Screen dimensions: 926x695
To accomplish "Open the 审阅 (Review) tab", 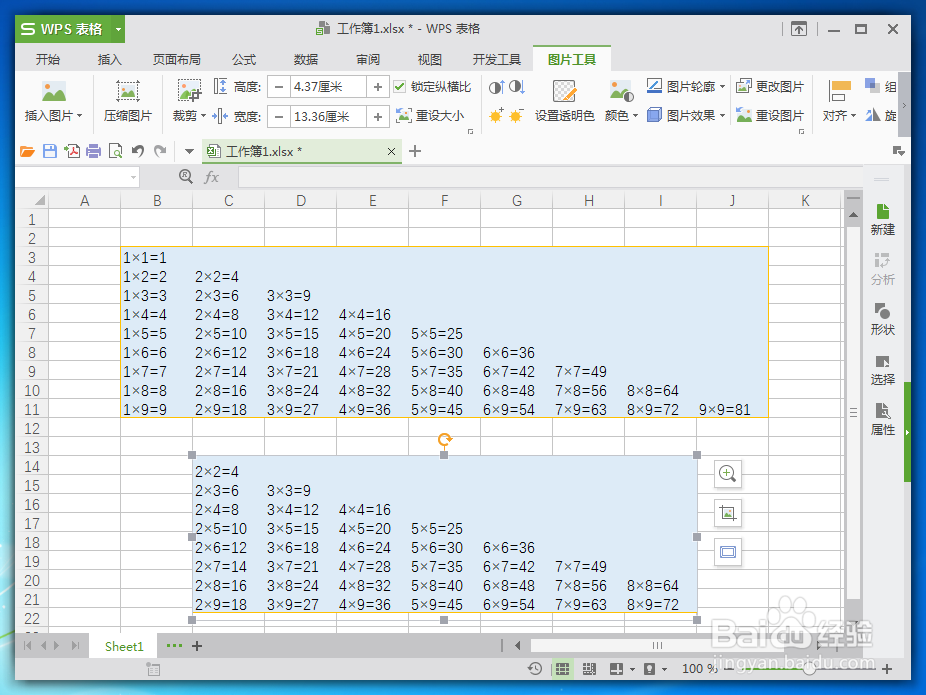I will click(x=368, y=59).
